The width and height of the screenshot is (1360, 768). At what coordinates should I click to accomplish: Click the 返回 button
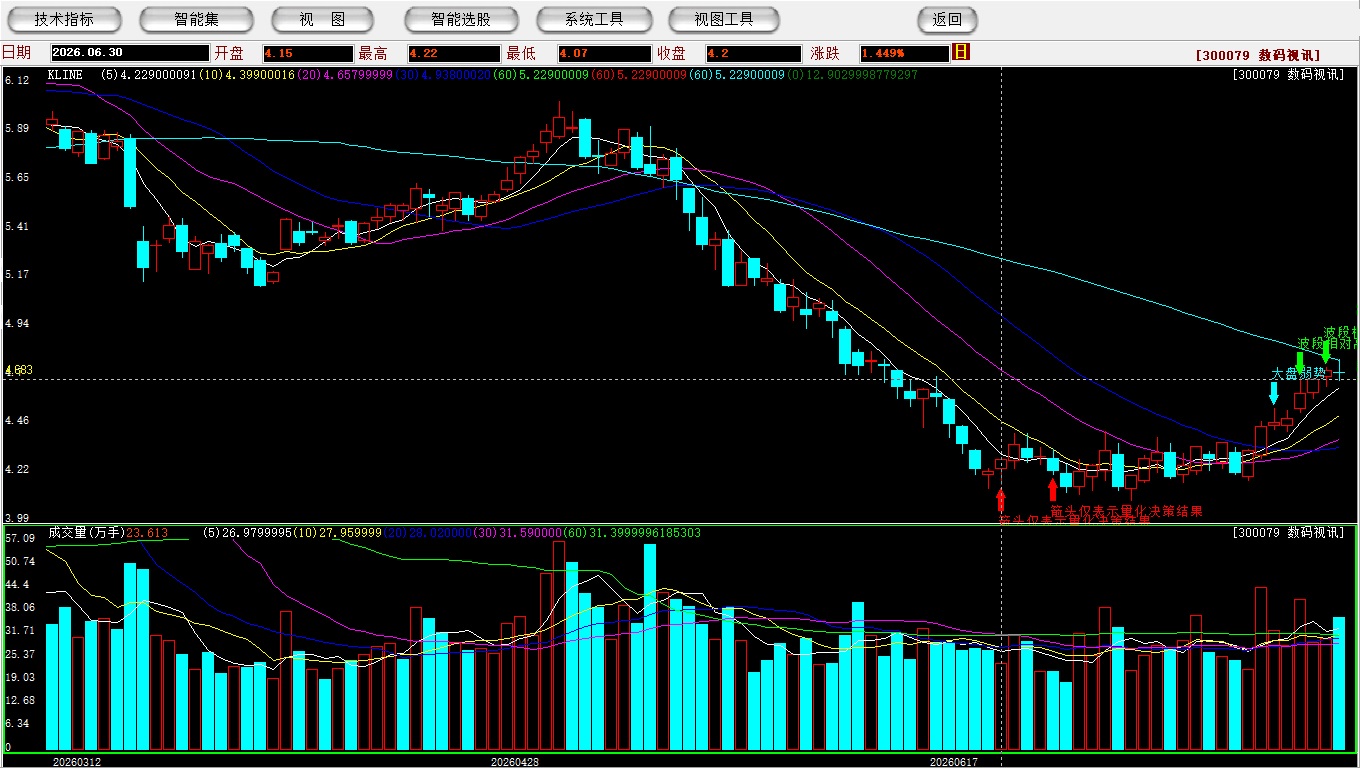click(947, 19)
